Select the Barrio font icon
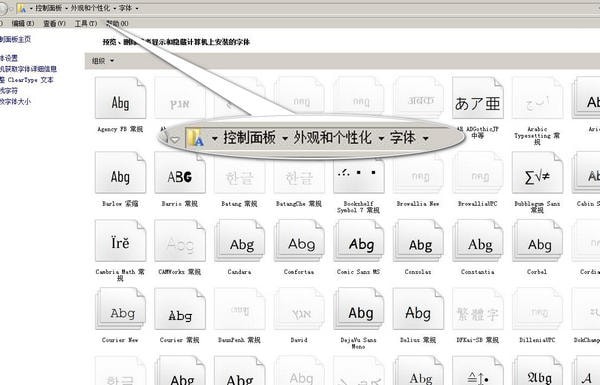Viewport: 600px width, 385px height. pyautogui.click(x=180, y=172)
